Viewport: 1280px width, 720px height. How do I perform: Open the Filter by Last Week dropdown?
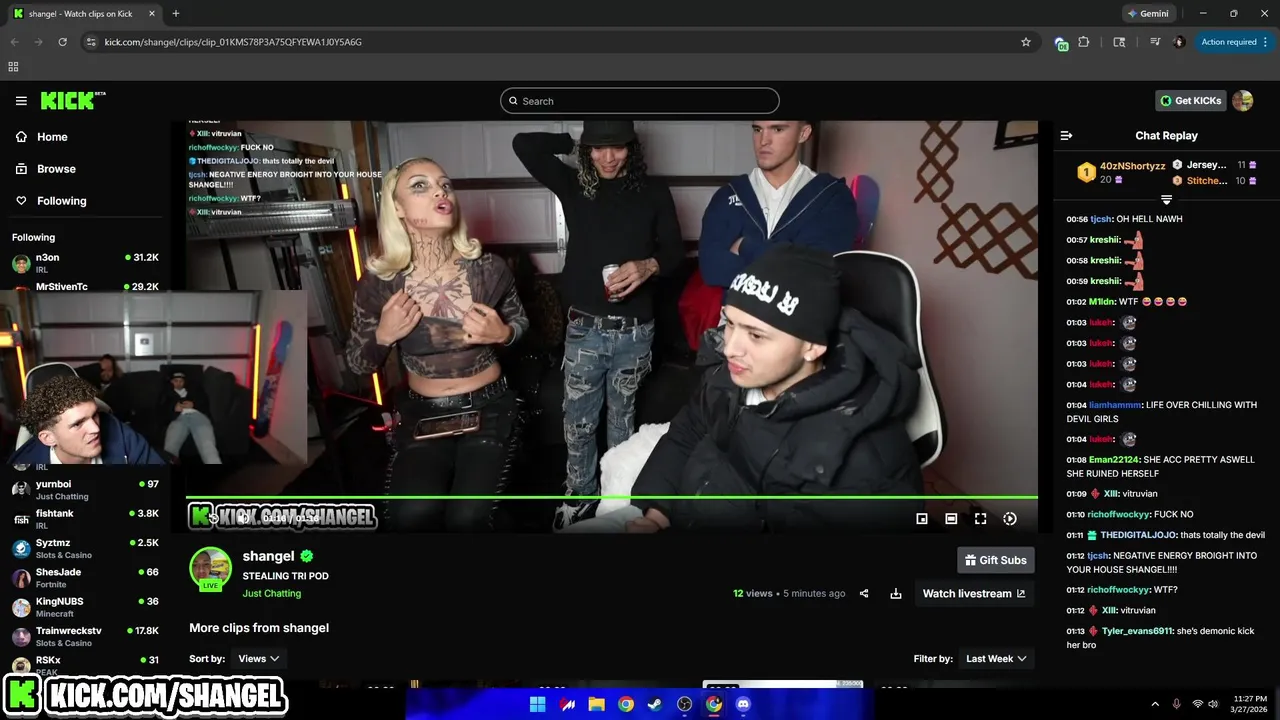tap(996, 658)
